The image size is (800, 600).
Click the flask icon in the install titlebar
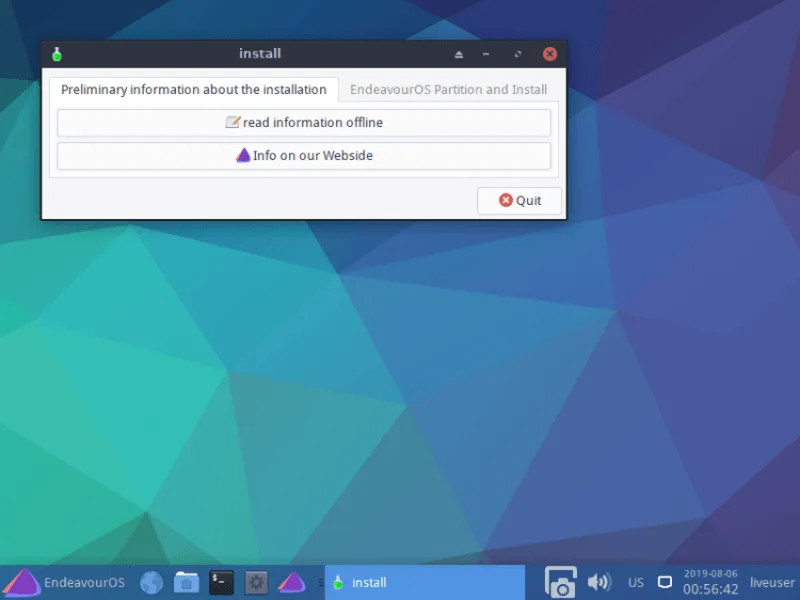57,54
